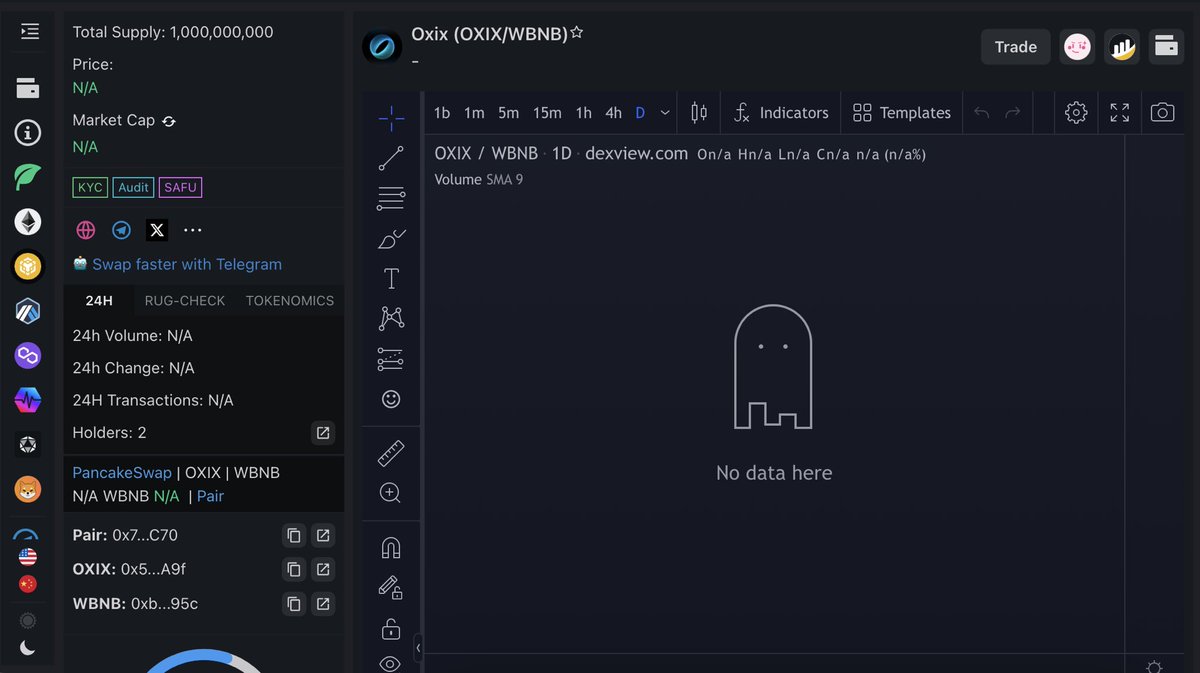The width and height of the screenshot is (1200, 673).
Task: Open the wallet icon in left sidebar
Action: 28,89
